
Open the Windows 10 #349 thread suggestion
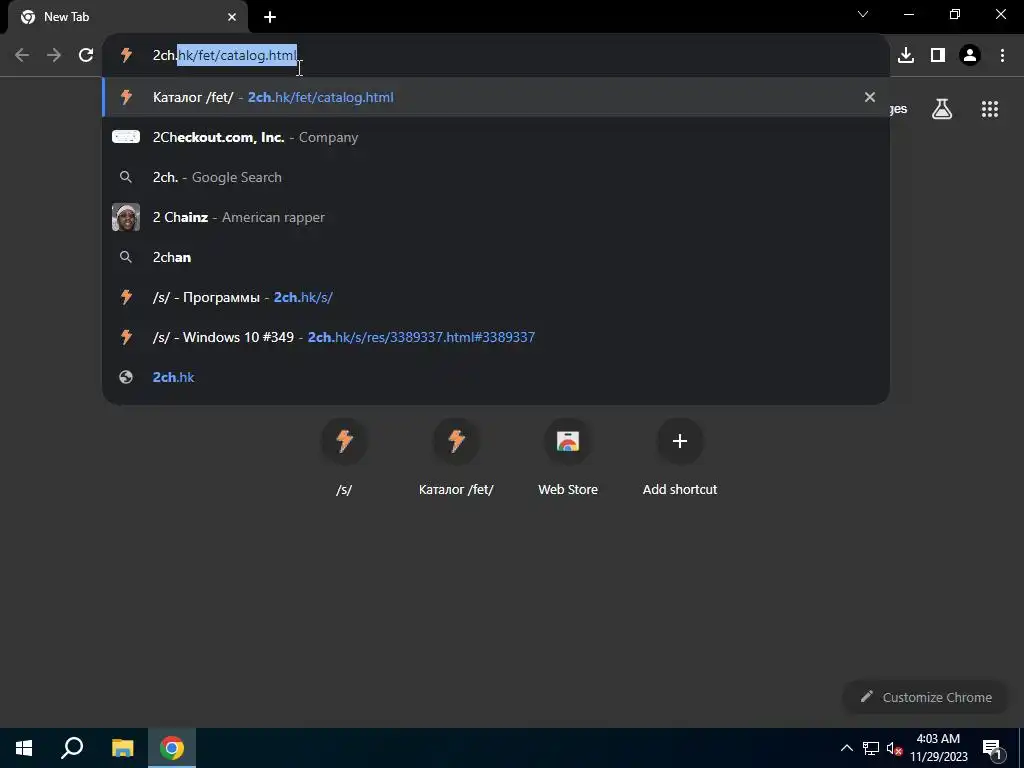point(496,337)
